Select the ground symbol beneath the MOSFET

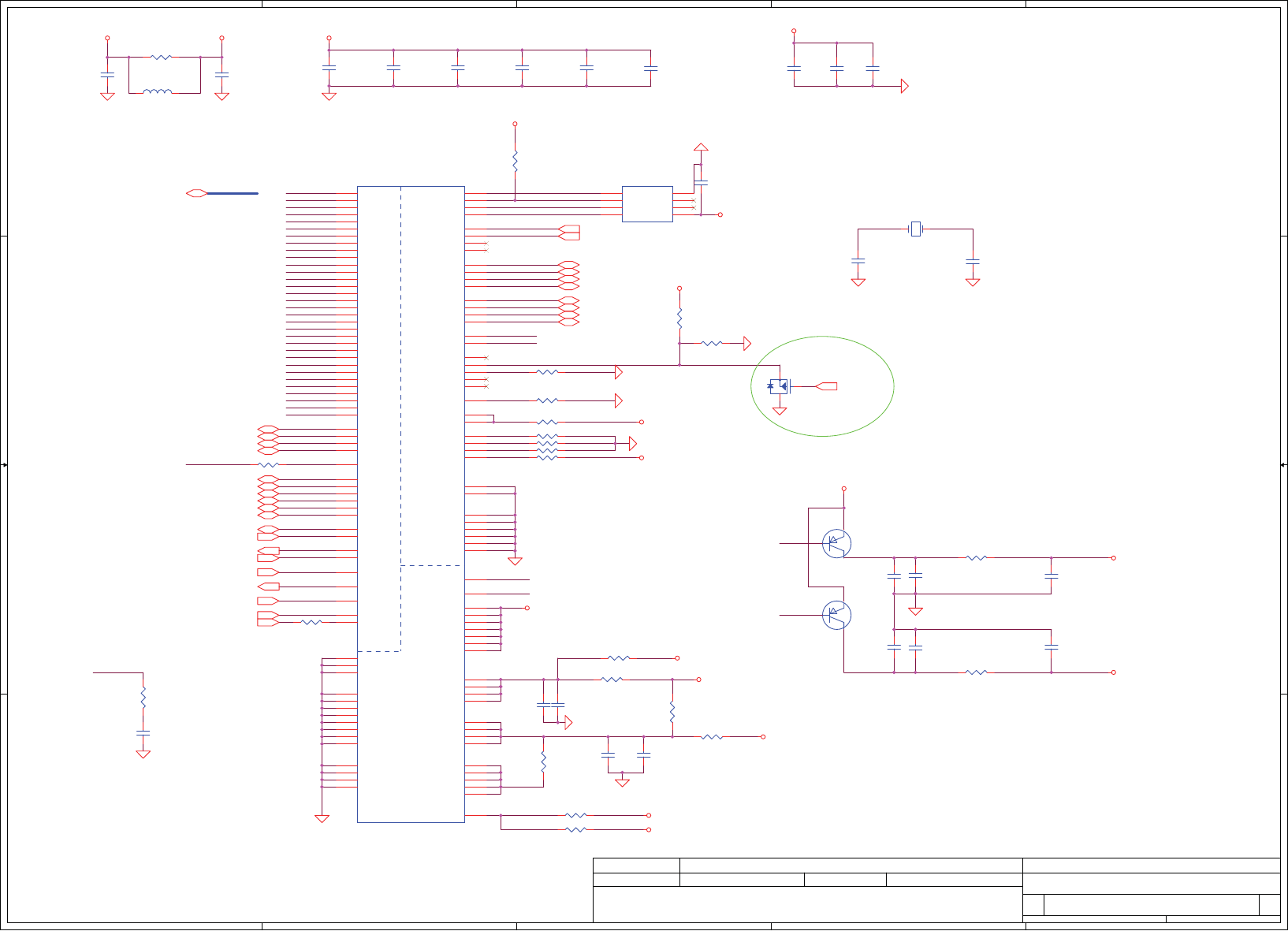pyautogui.click(x=780, y=411)
